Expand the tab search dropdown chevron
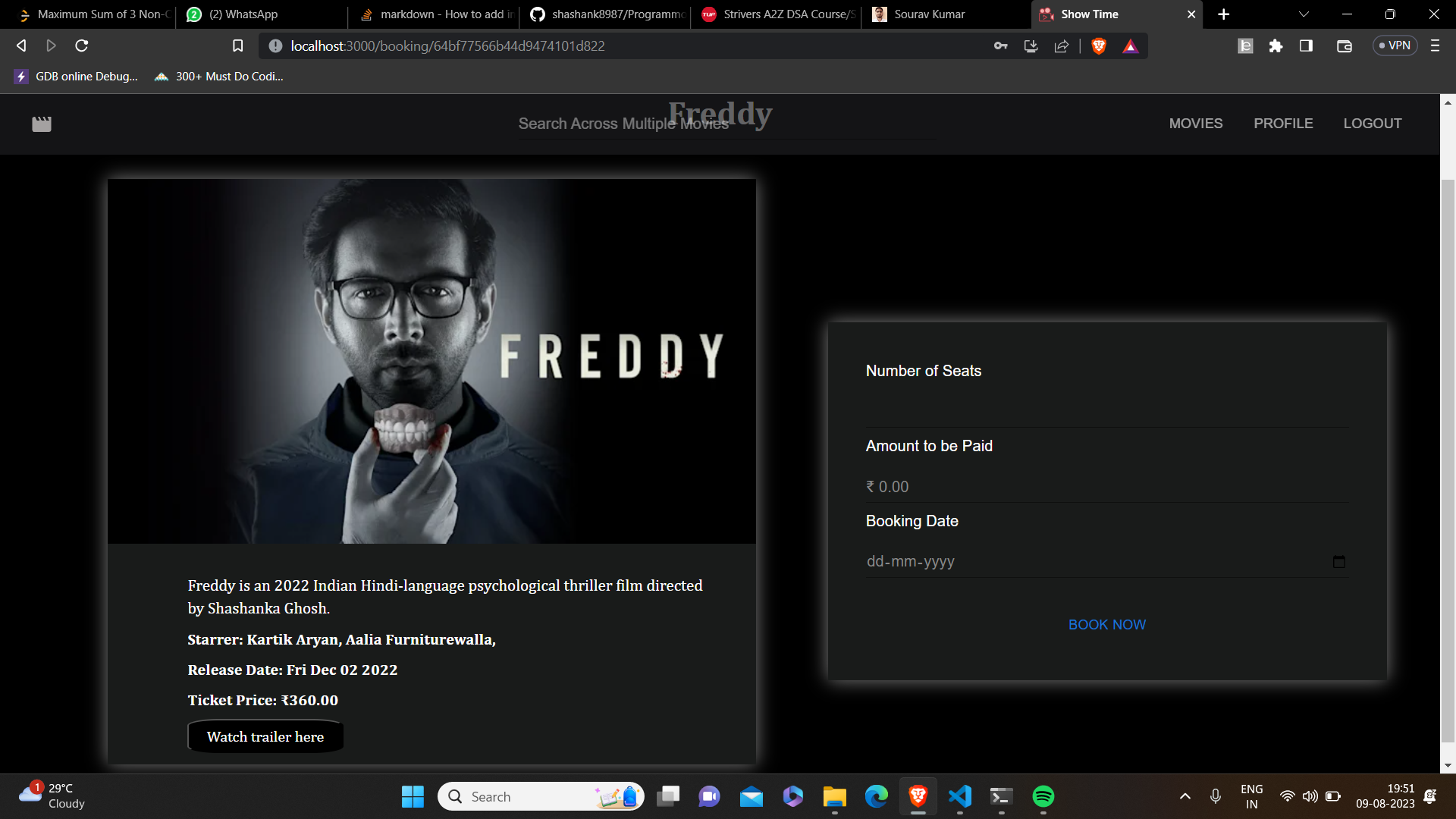This screenshot has width=1456, height=819. [1304, 14]
